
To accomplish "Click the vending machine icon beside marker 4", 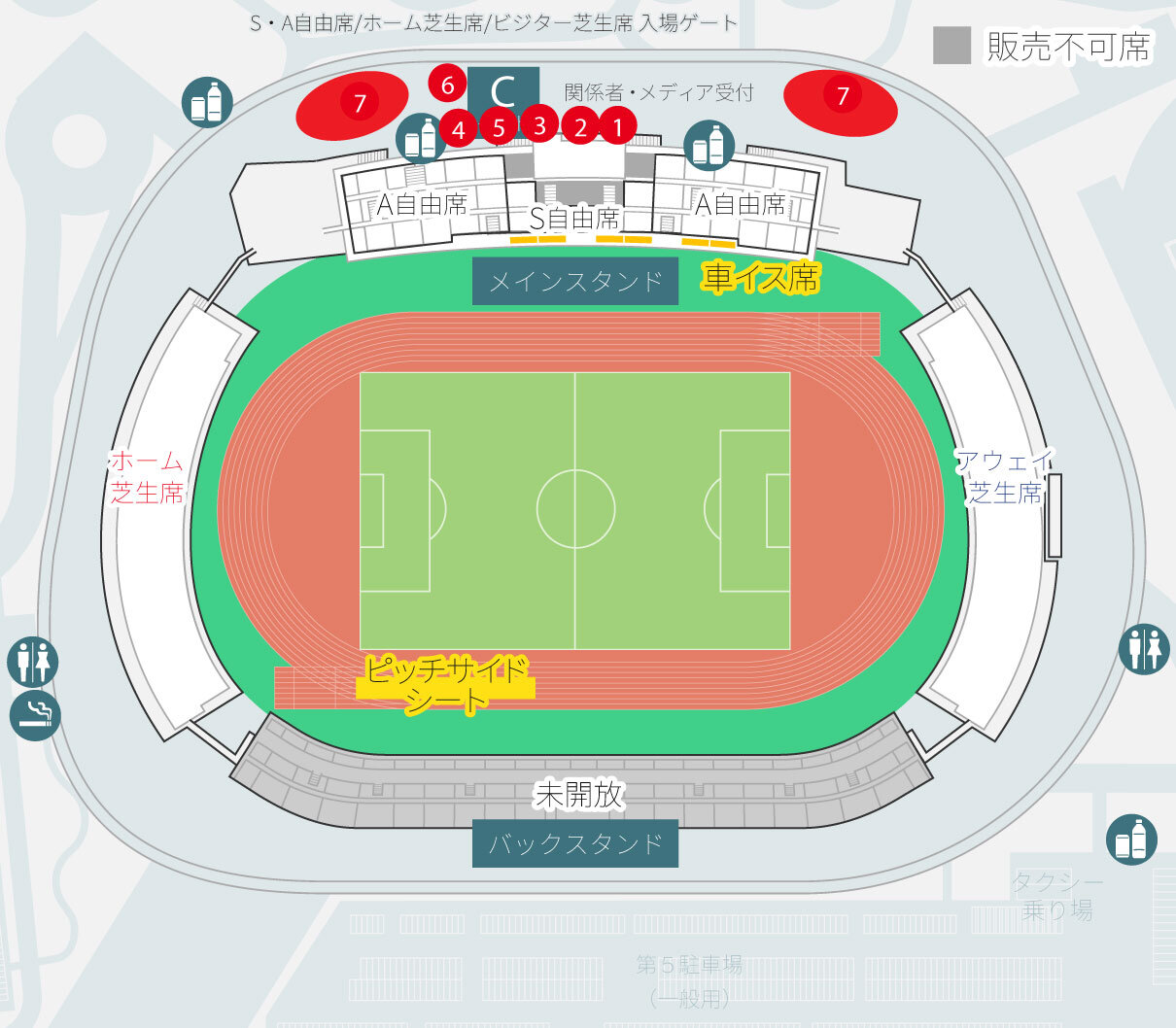I will [x=420, y=138].
